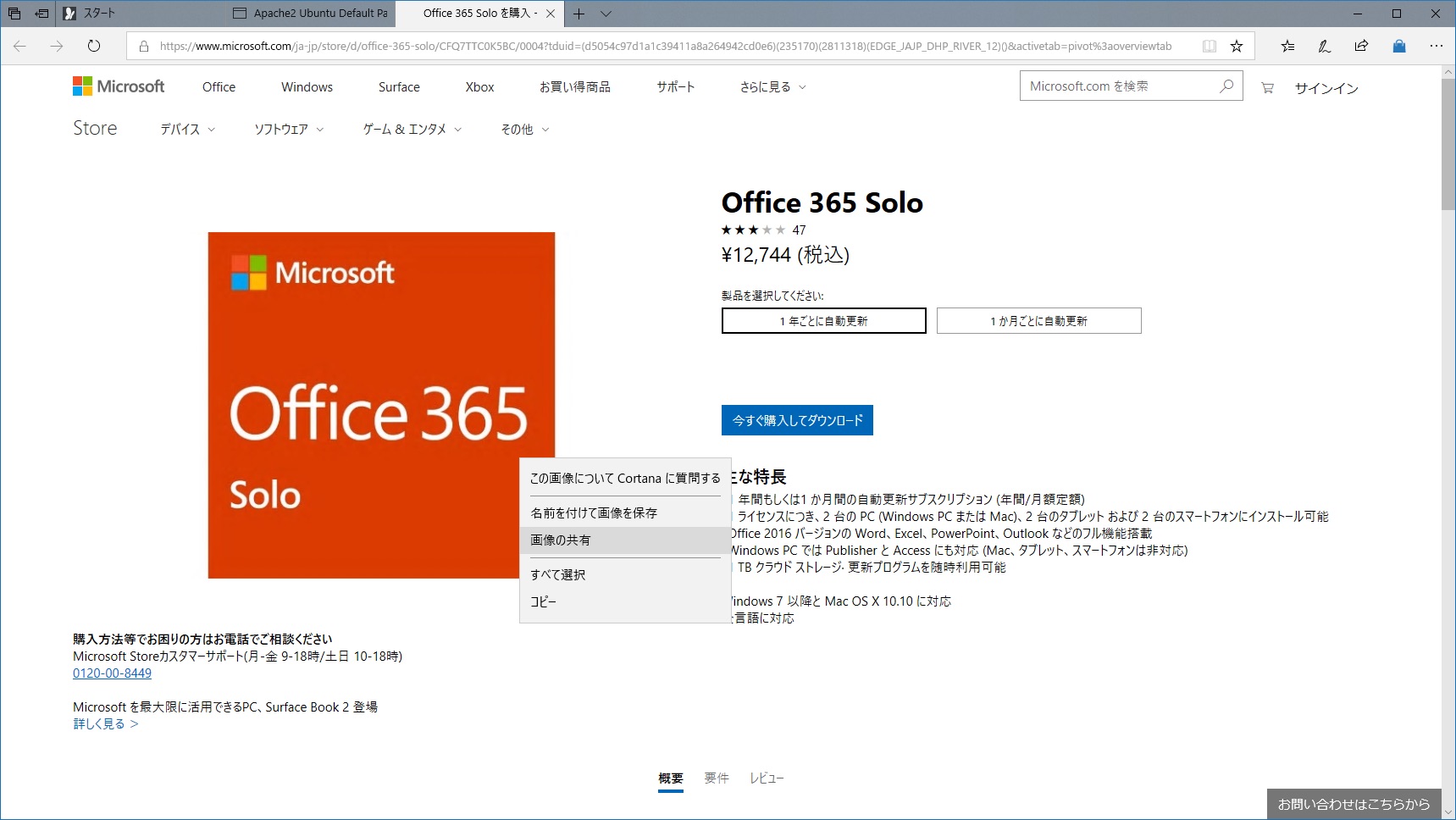
Task: Open the Windows nav link
Action: pos(307,87)
